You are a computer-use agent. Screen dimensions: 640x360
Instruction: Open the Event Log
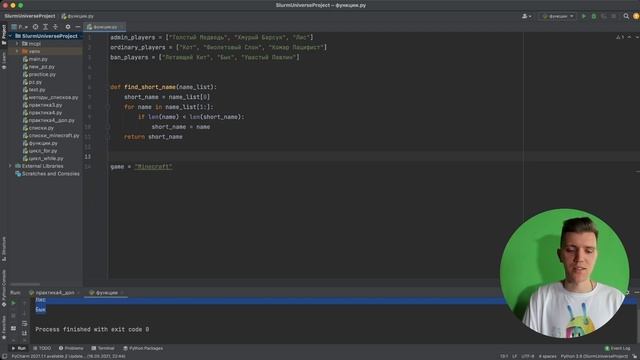point(618,348)
